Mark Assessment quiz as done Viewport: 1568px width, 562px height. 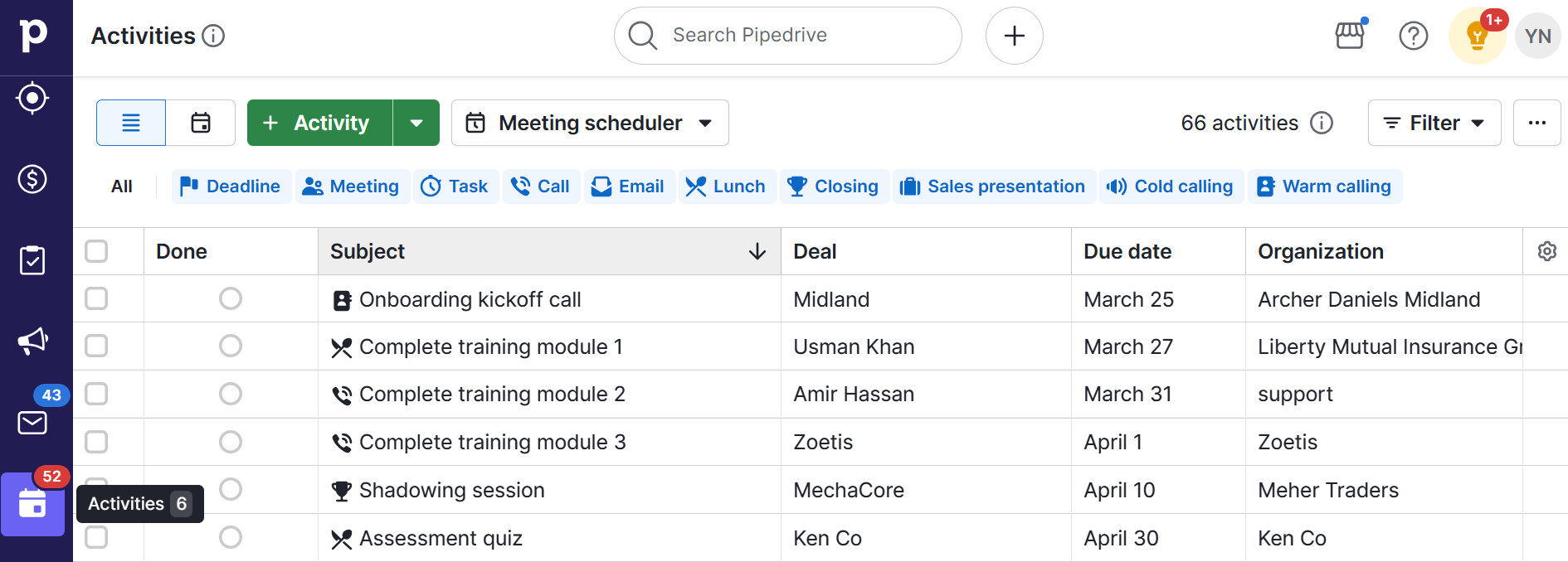231,537
